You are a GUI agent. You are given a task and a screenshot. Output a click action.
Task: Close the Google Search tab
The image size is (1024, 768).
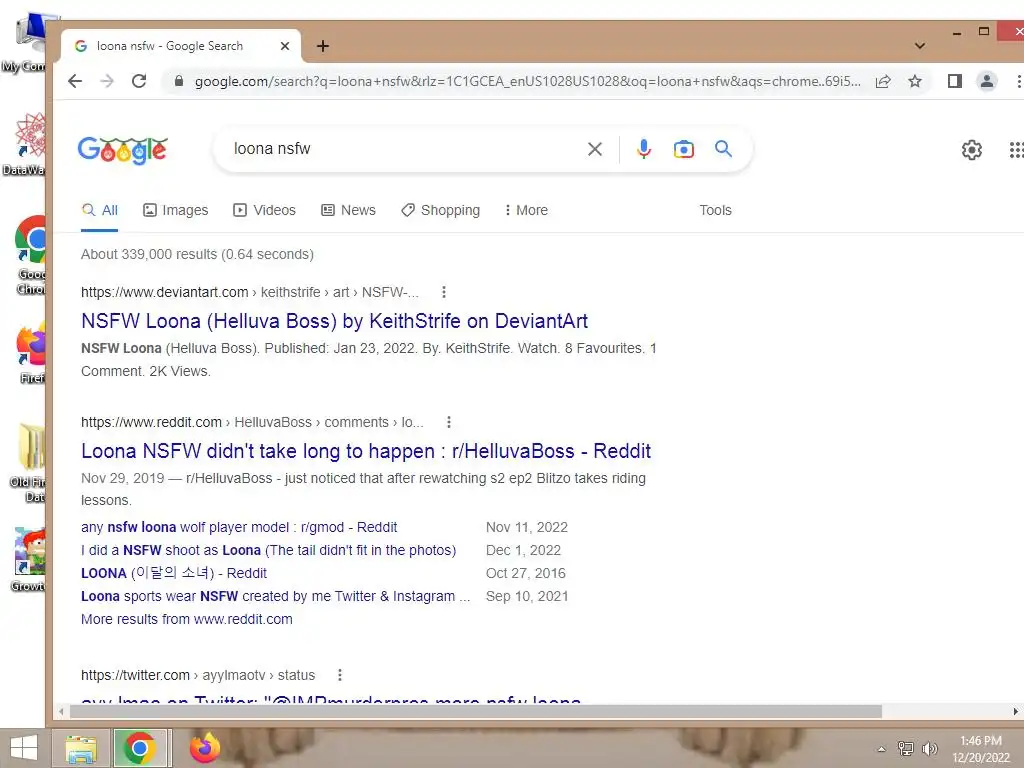click(x=285, y=46)
